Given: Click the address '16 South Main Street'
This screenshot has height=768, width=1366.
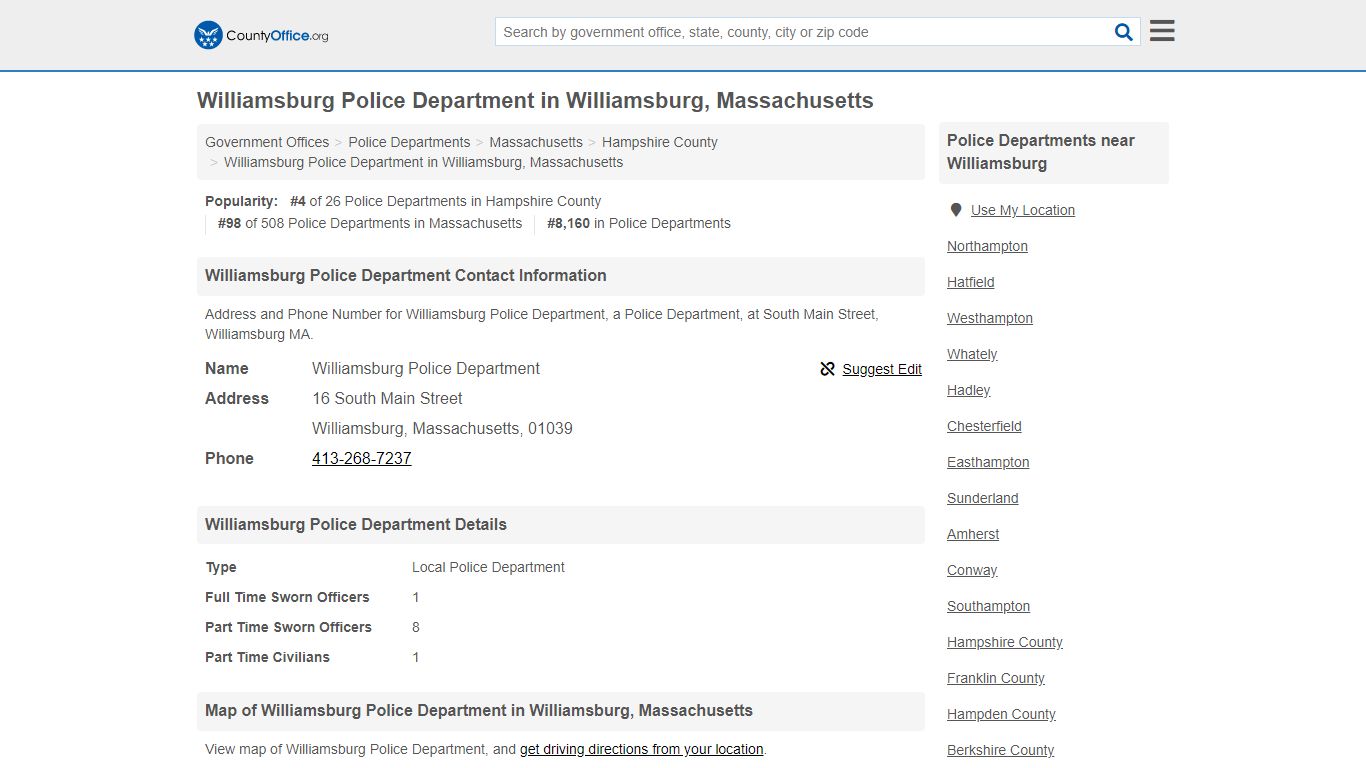Looking at the screenshot, I should point(387,398).
